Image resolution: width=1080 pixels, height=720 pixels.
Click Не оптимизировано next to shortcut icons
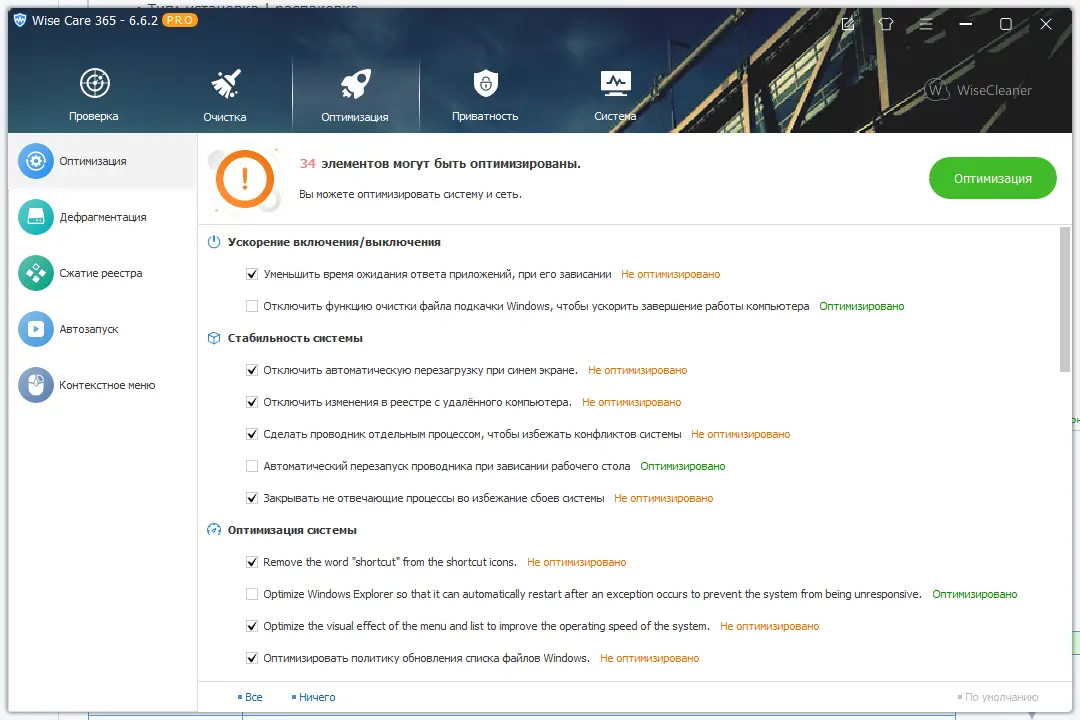point(577,562)
